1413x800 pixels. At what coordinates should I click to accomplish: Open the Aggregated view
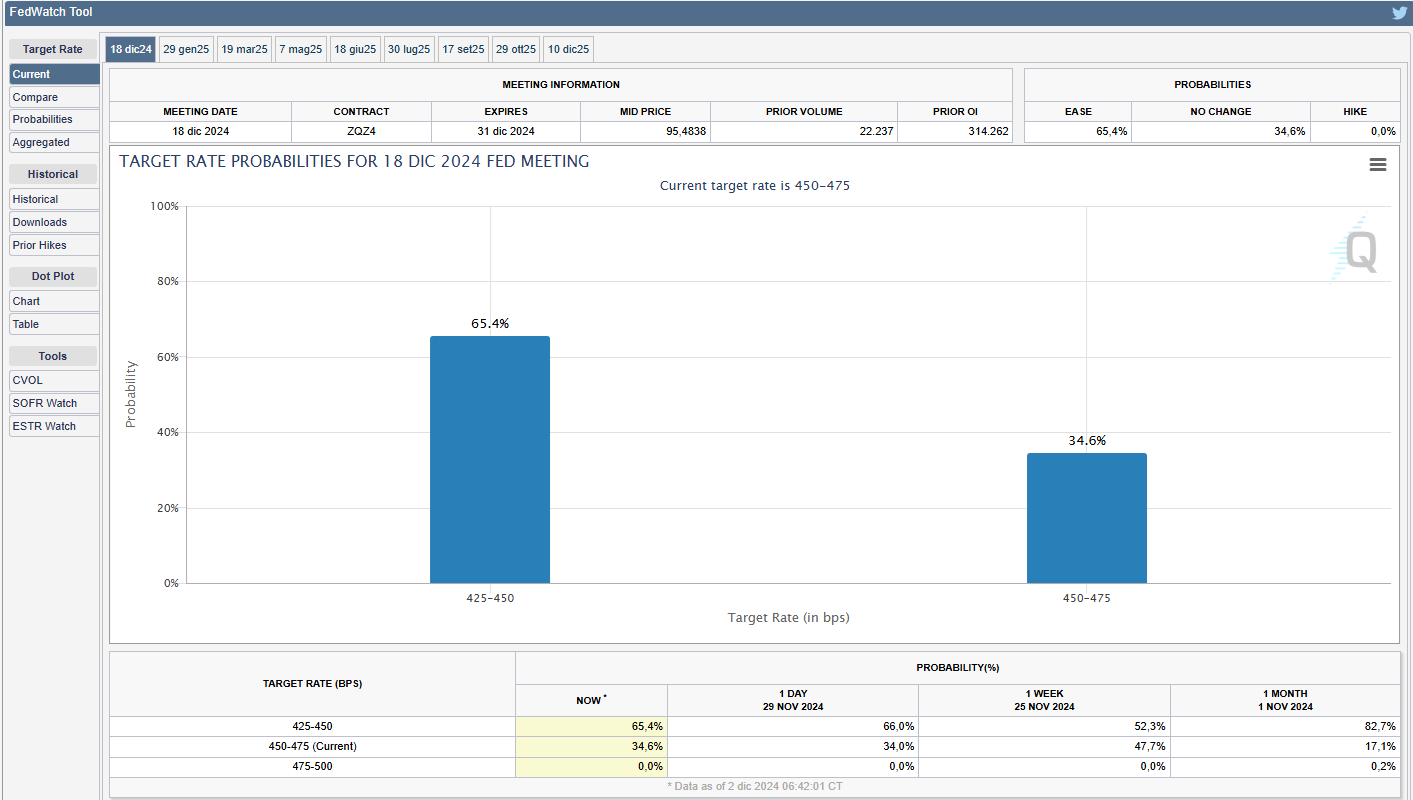[x=54, y=142]
